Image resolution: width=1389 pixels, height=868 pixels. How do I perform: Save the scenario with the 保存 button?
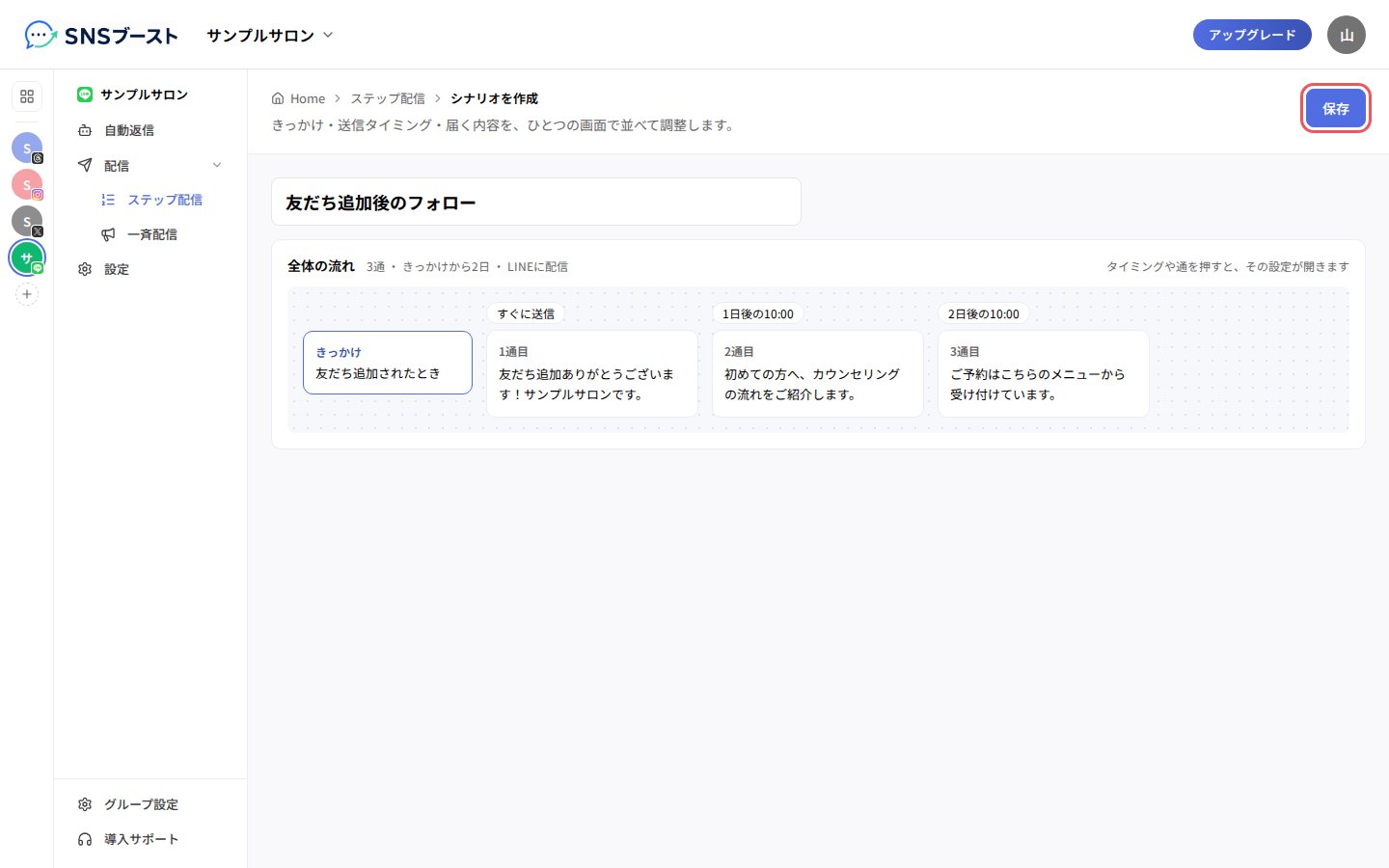[x=1336, y=108]
